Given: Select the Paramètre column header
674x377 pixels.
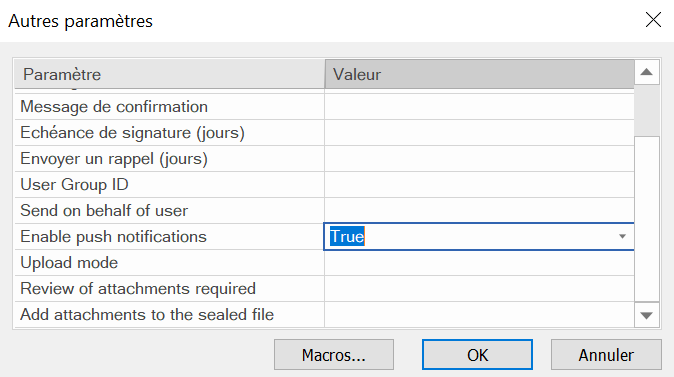Looking at the screenshot, I should [169, 74].
